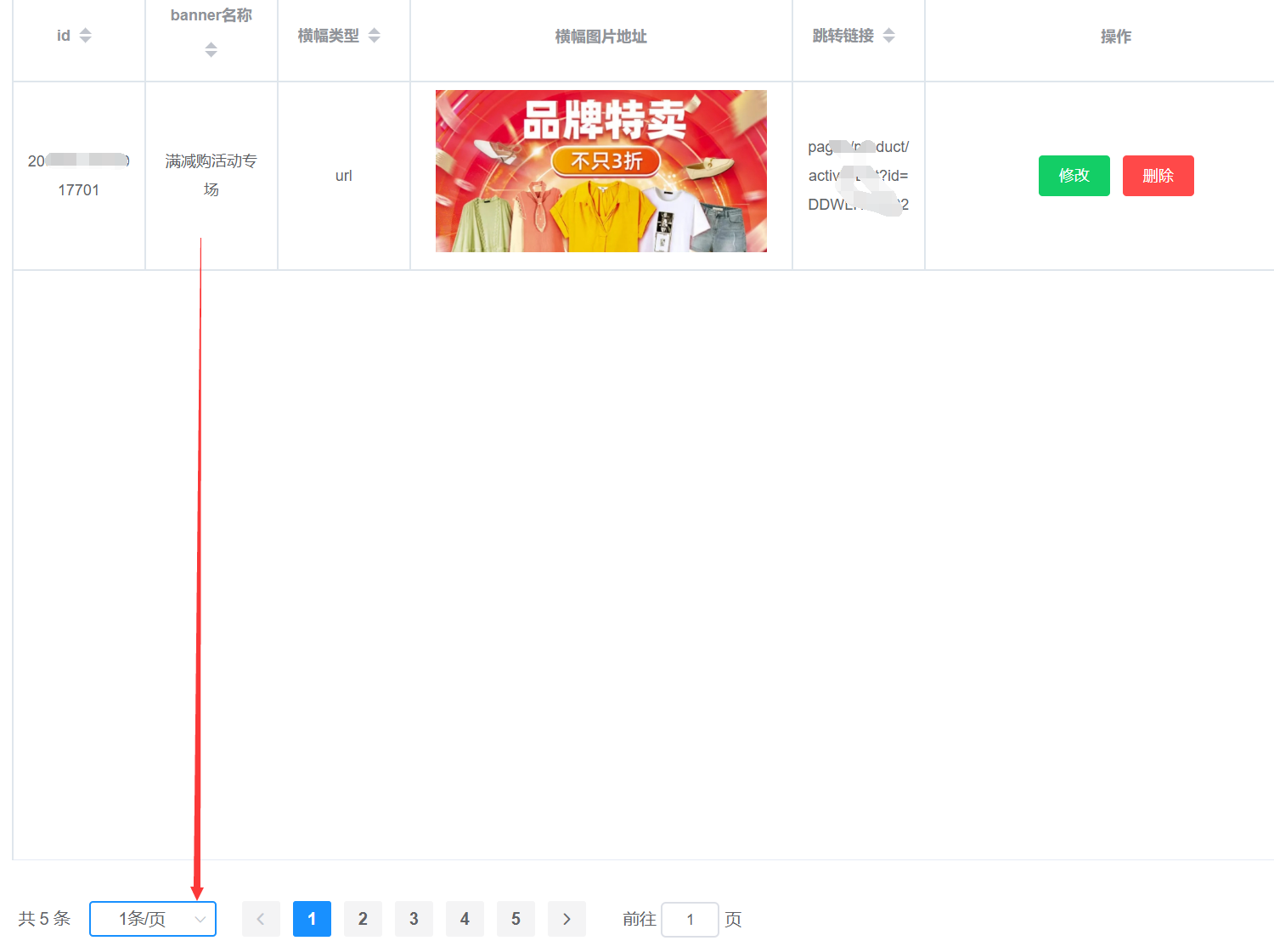Sort by 横幅类型 column
This screenshot has width=1274, height=952.
point(375,36)
